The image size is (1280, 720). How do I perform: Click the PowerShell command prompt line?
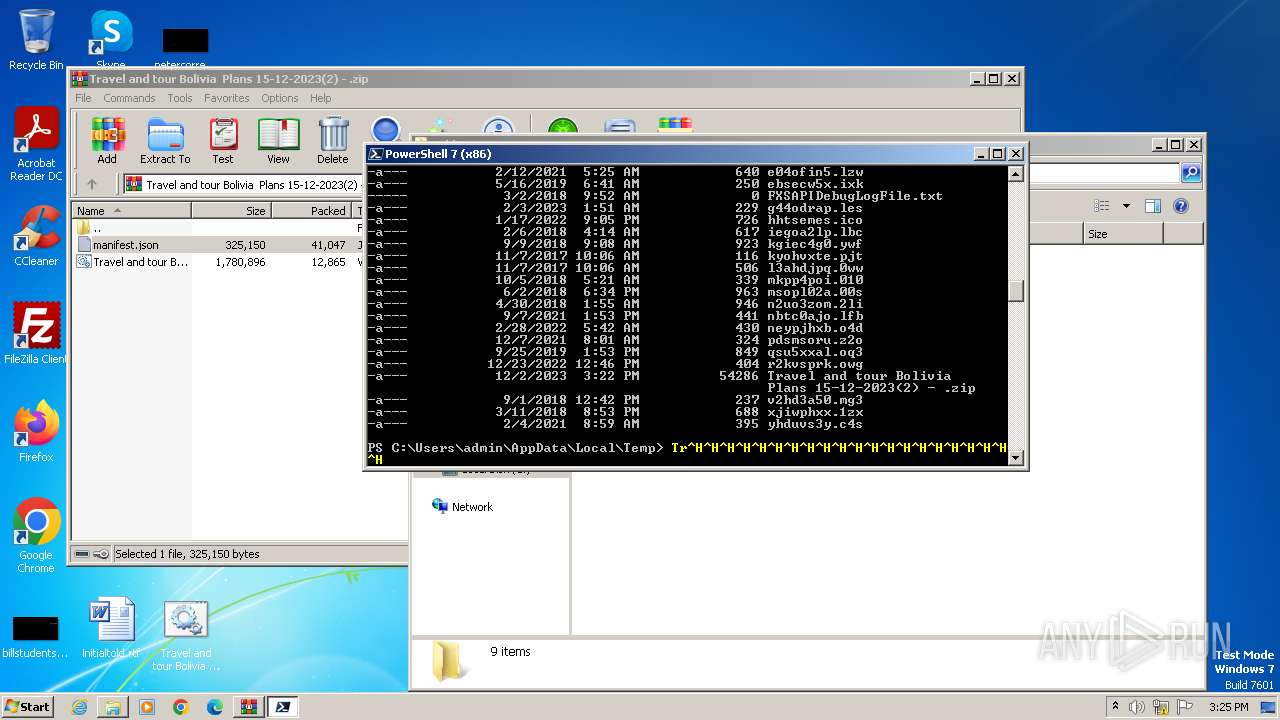point(687,453)
